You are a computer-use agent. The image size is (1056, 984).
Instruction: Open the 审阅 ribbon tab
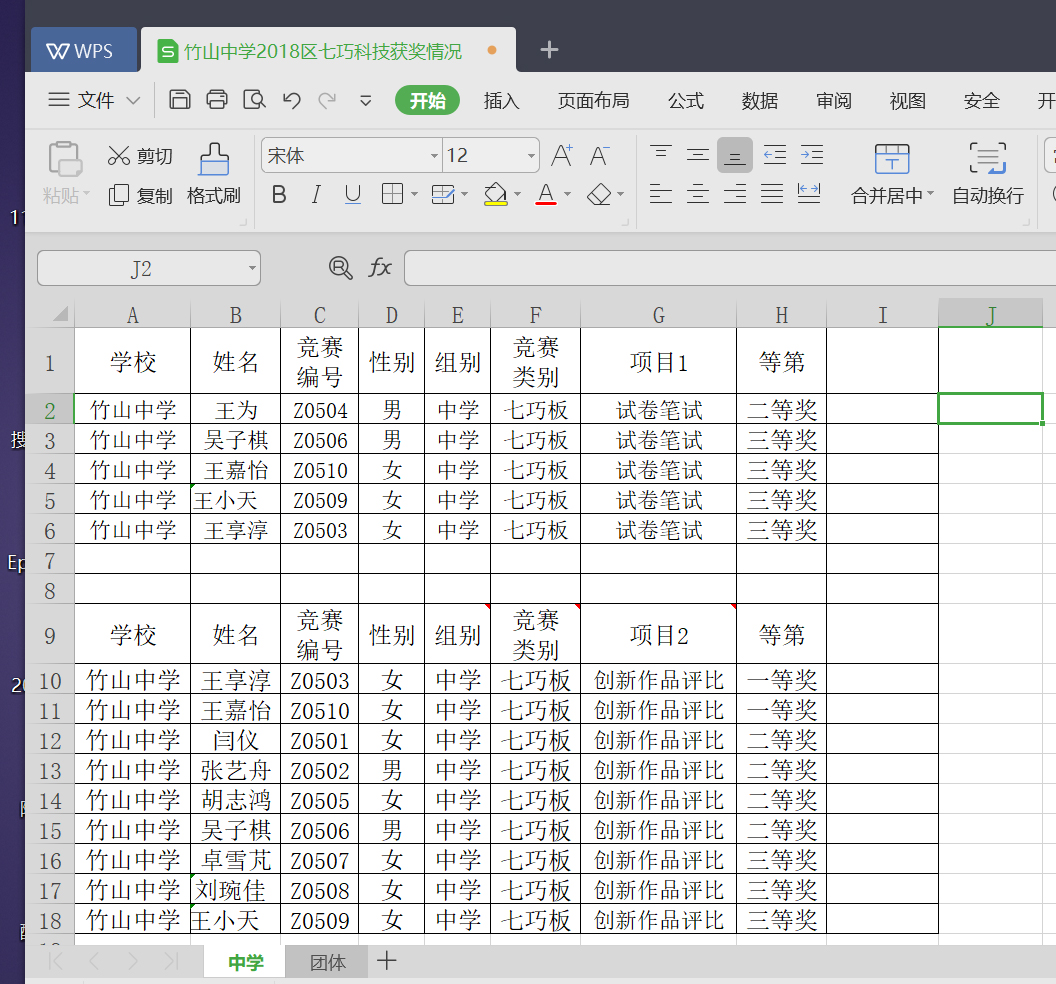click(834, 101)
